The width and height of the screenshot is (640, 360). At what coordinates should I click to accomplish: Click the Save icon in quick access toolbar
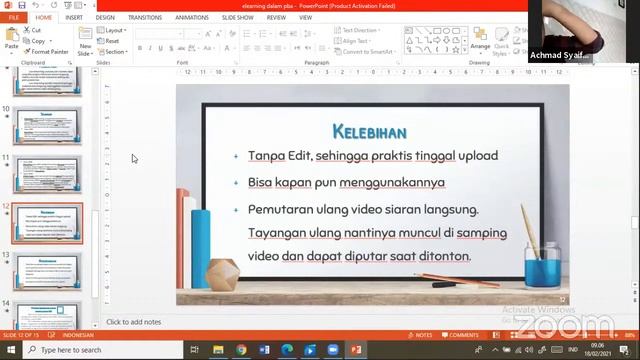click(22, 5)
